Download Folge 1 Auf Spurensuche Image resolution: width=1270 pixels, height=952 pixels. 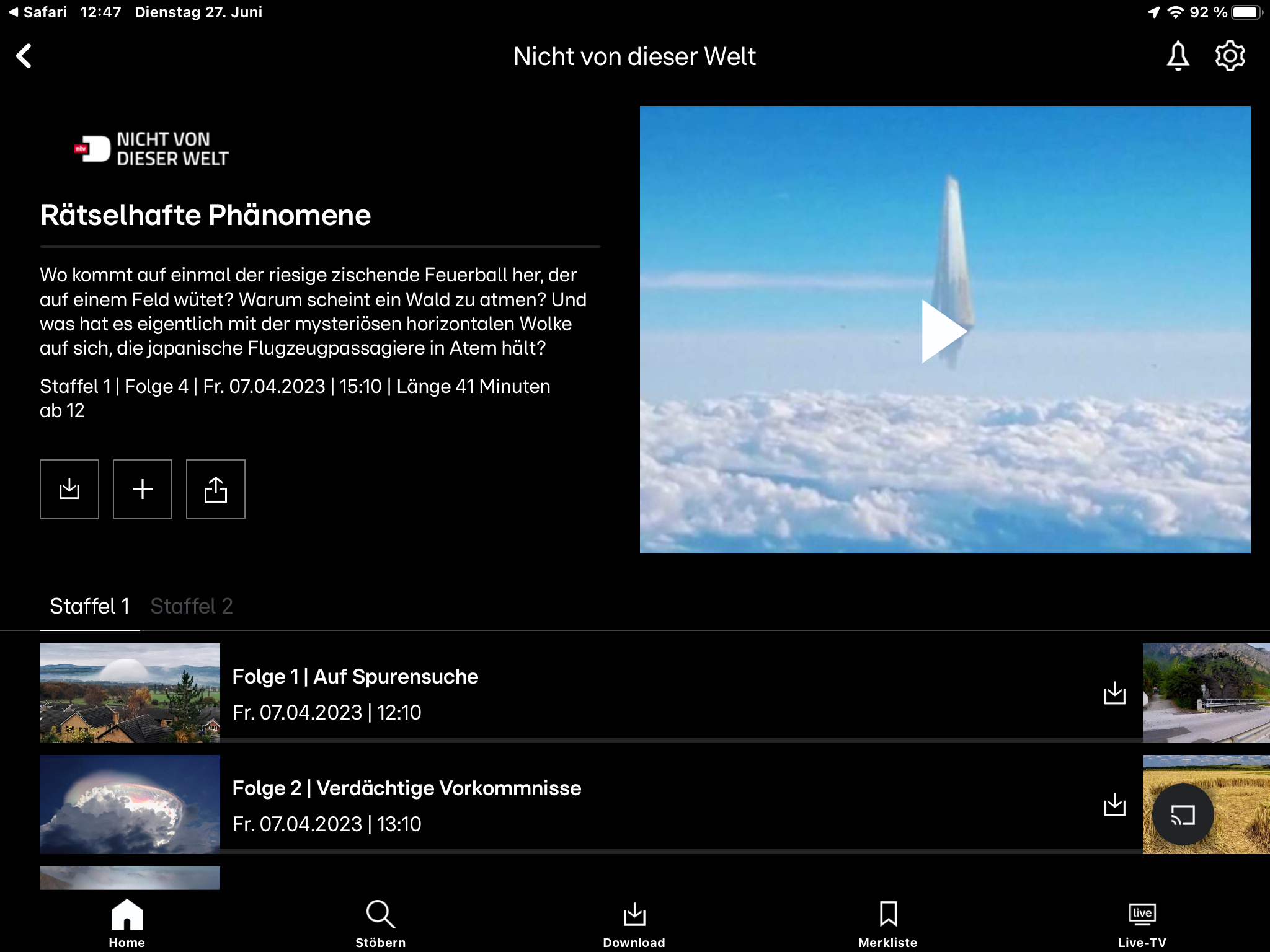coord(1114,693)
